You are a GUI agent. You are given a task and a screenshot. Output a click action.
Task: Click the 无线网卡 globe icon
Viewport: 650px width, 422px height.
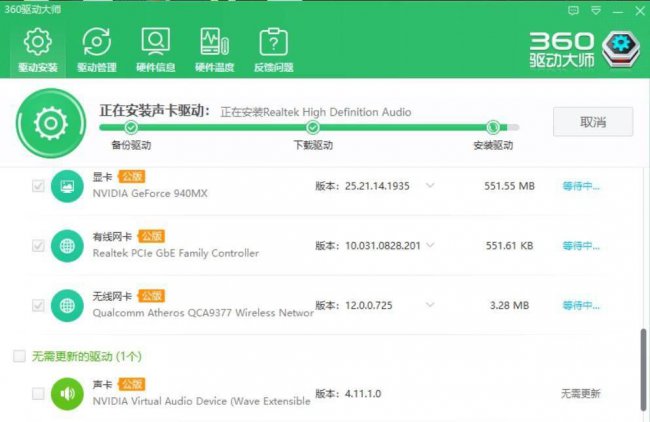67,306
